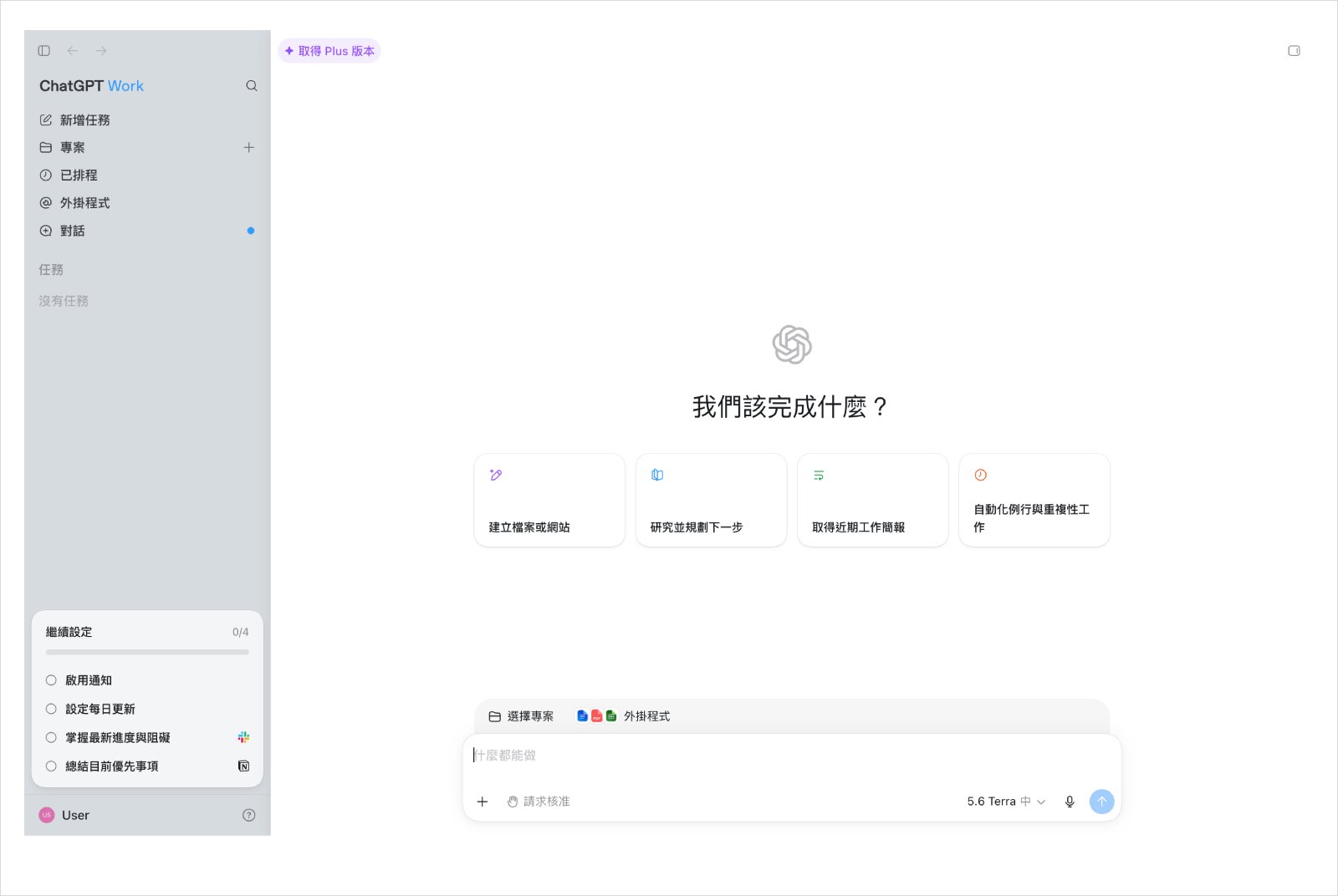Click the 繼續設定 progress bar
Image resolution: width=1338 pixels, height=896 pixels.
[x=147, y=652]
